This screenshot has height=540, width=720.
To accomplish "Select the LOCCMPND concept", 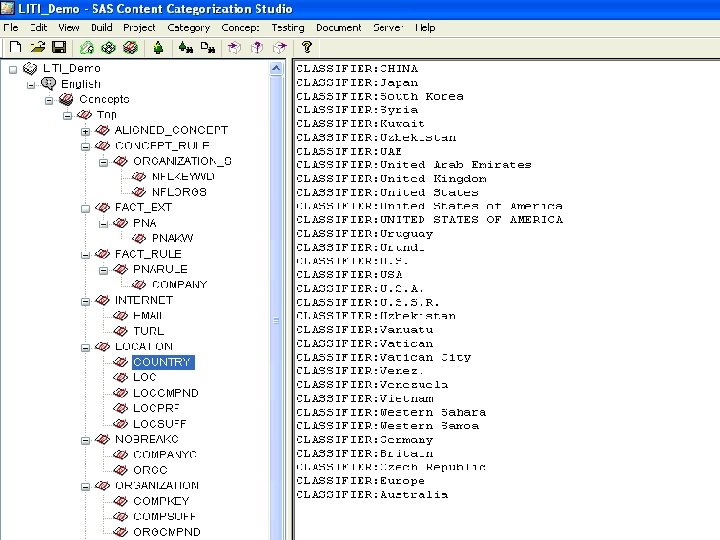I will 165,393.
